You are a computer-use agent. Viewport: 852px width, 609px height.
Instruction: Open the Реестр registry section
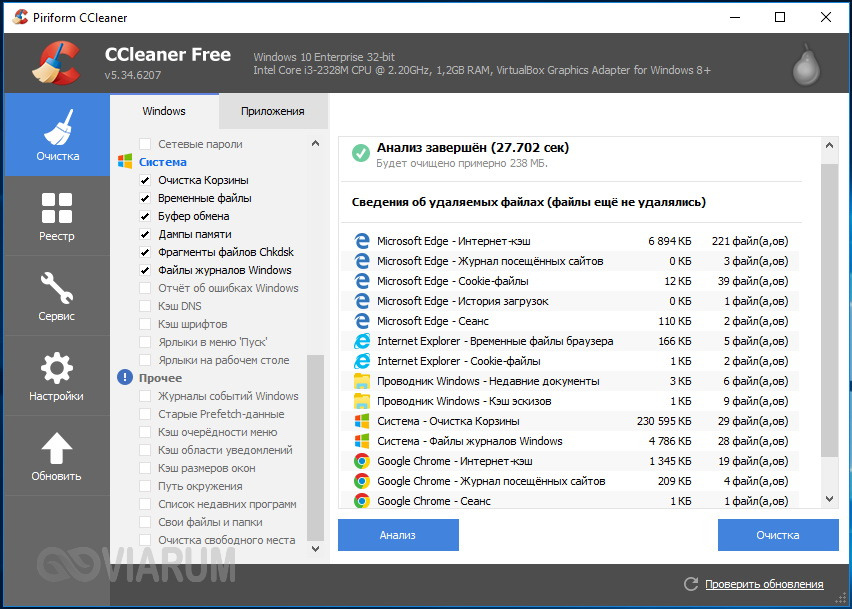tap(57, 216)
